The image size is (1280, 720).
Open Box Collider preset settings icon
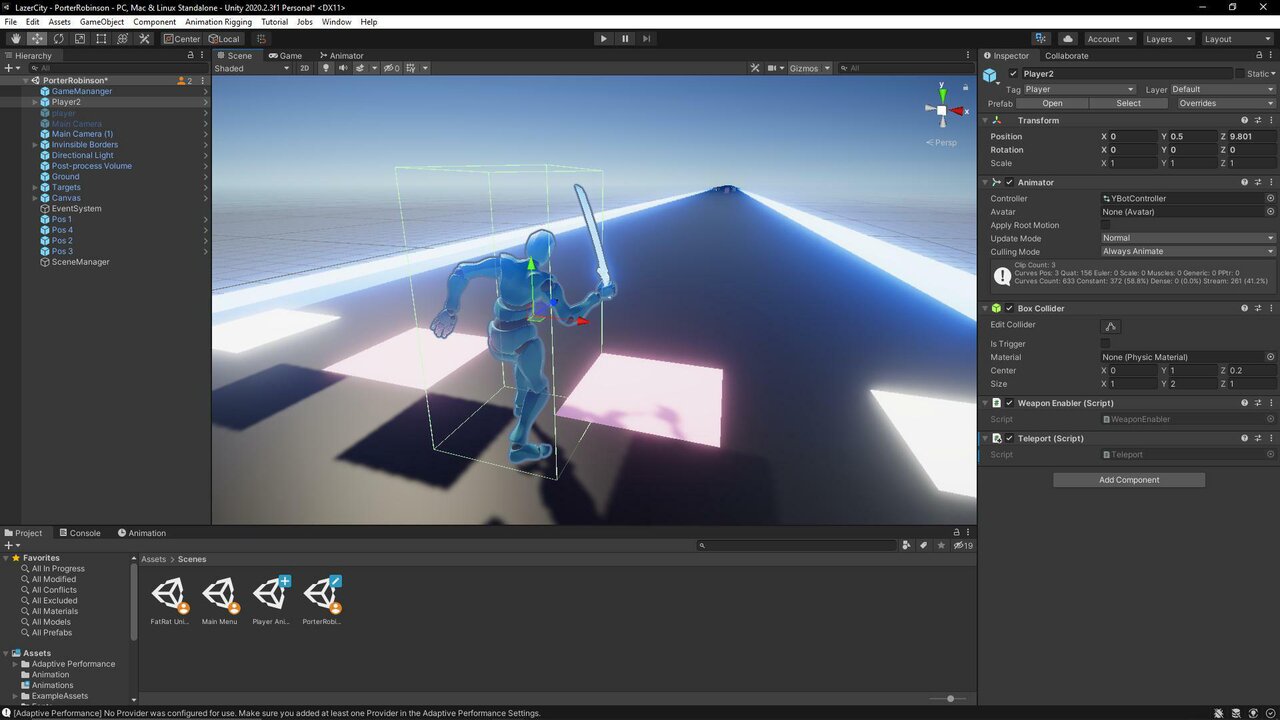tap(1258, 308)
